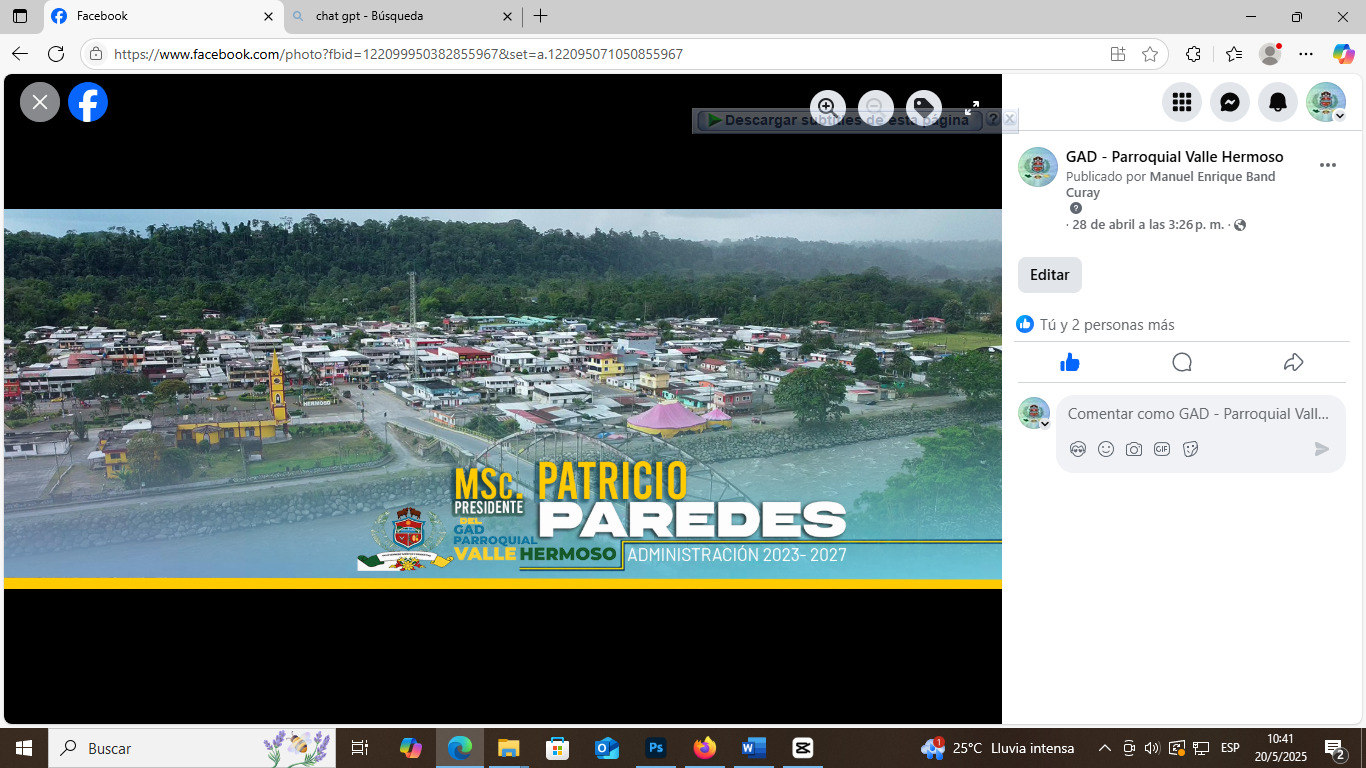Change commenting identity via avatar arrow
This screenshot has height=768, width=1366.
tap(1045, 424)
